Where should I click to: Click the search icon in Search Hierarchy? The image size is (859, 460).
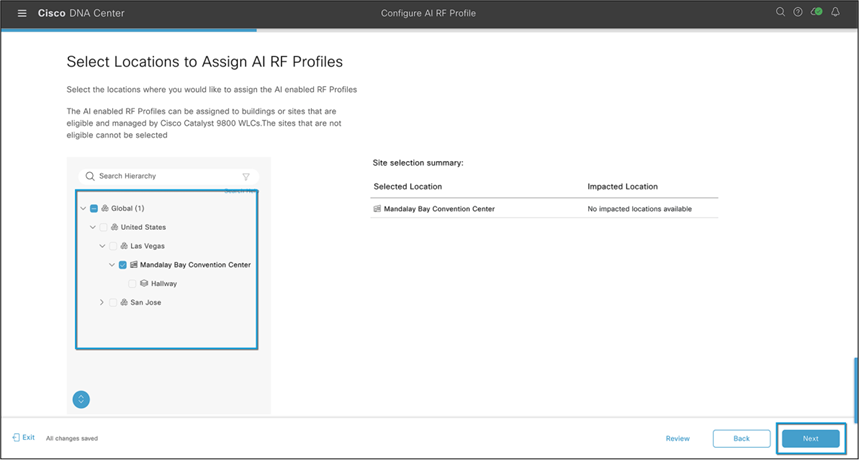point(90,176)
